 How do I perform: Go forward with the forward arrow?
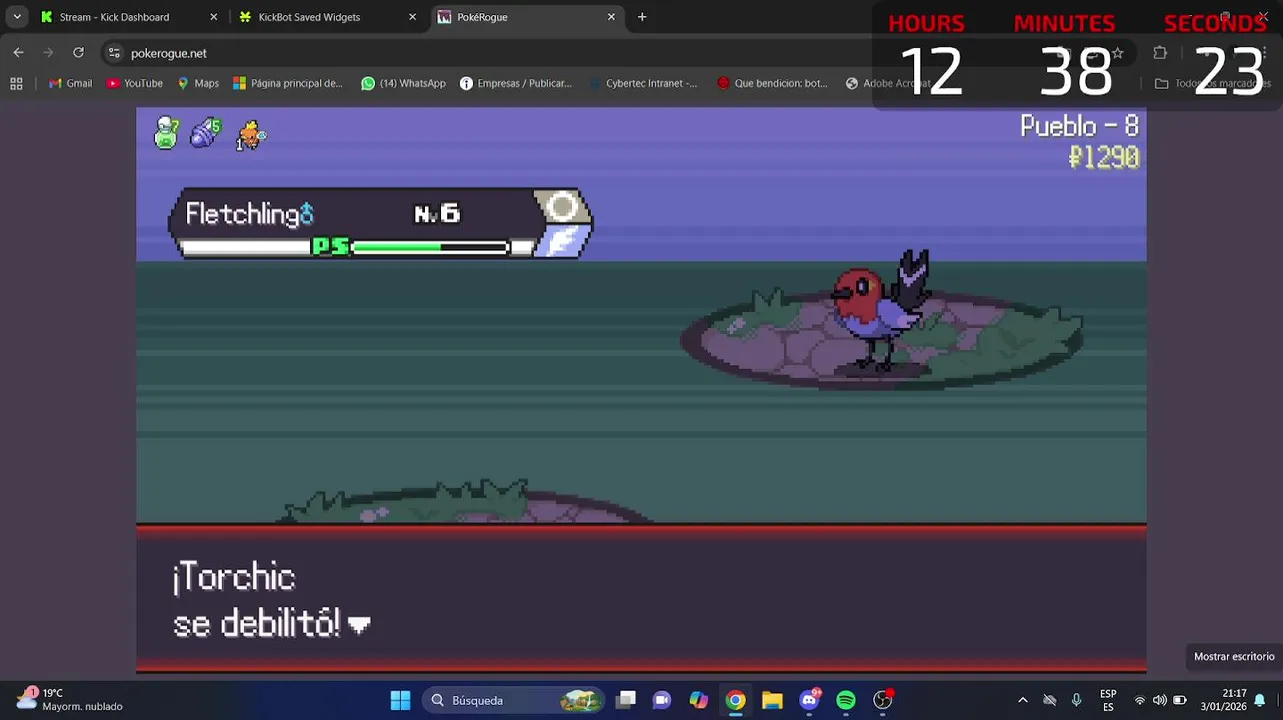[x=48, y=53]
